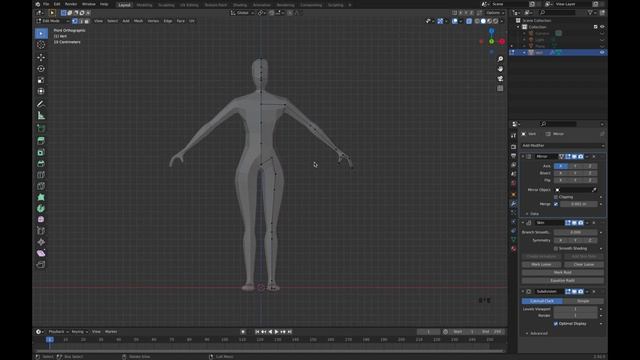Select the Spin tool

(x=41, y=208)
